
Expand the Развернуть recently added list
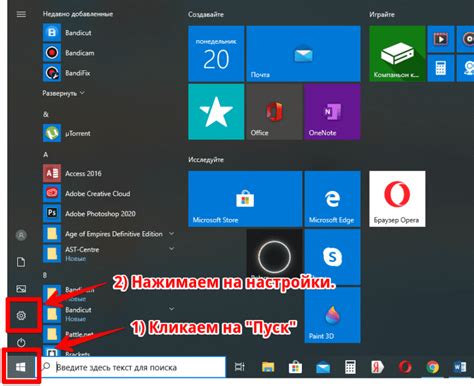point(63,93)
